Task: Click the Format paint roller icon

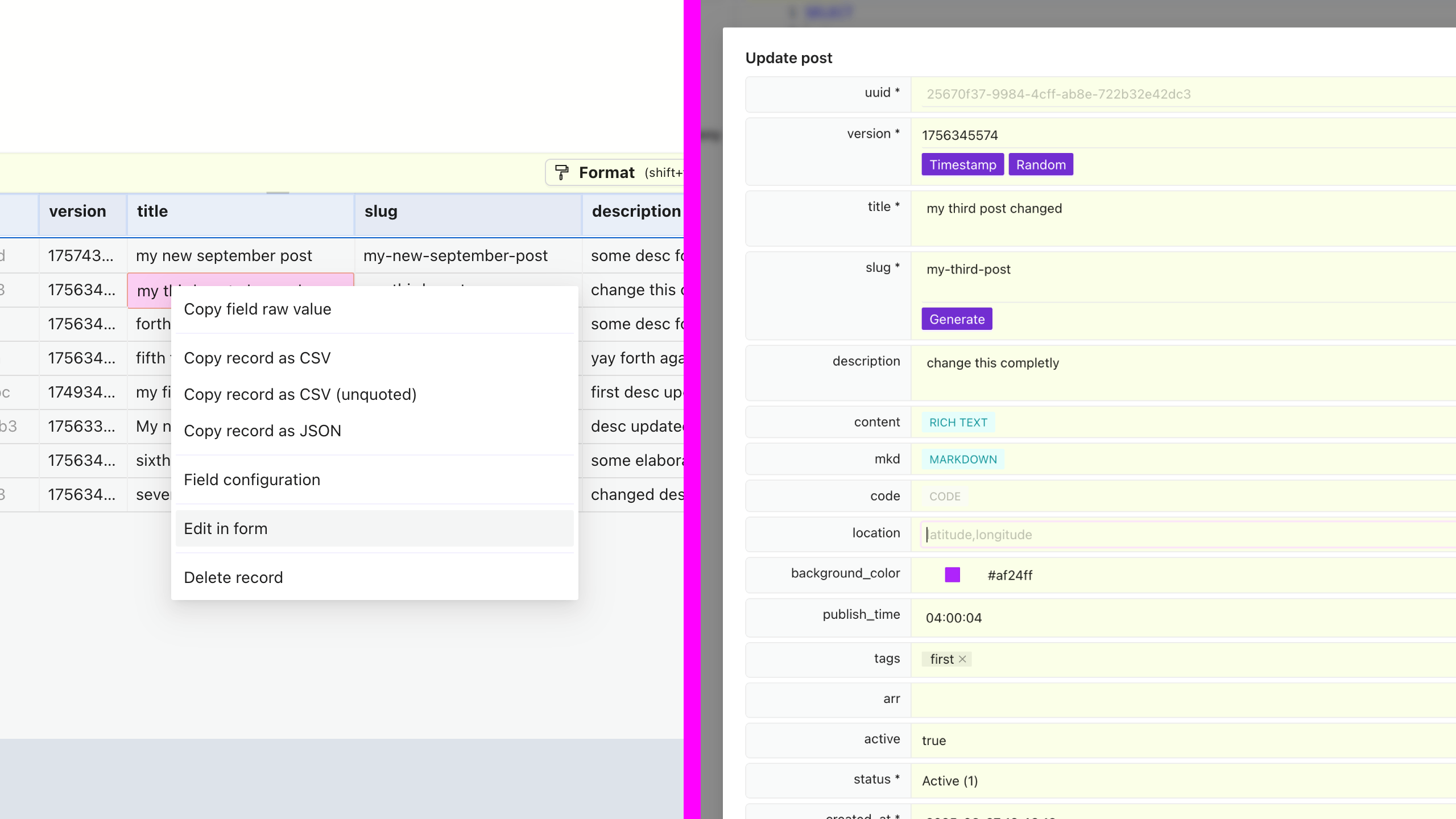Action: (562, 172)
